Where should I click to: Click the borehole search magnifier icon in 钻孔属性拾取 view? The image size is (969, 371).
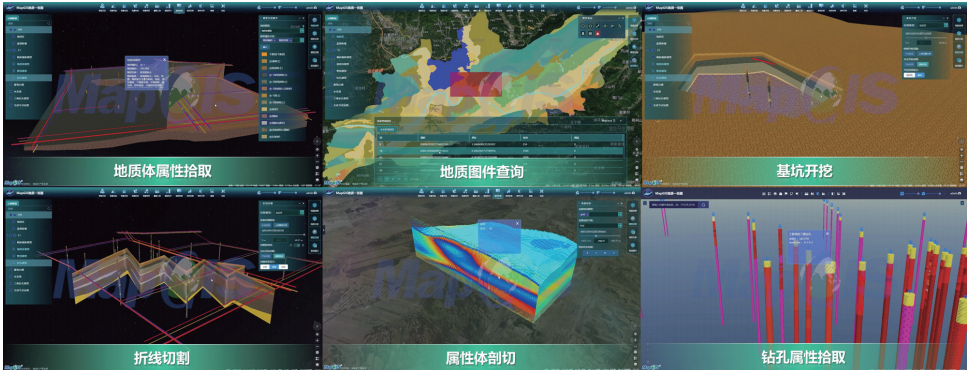pos(703,204)
